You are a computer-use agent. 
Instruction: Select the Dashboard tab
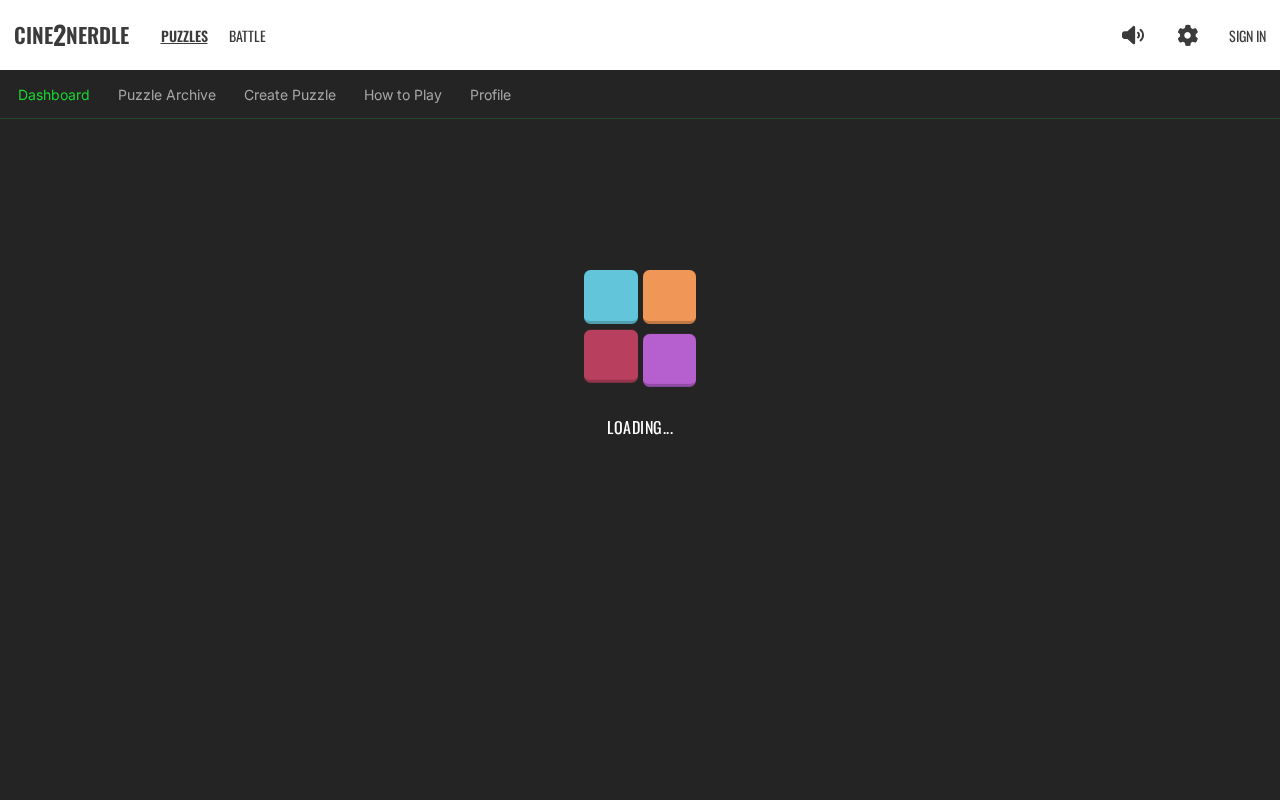[x=54, y=95]
